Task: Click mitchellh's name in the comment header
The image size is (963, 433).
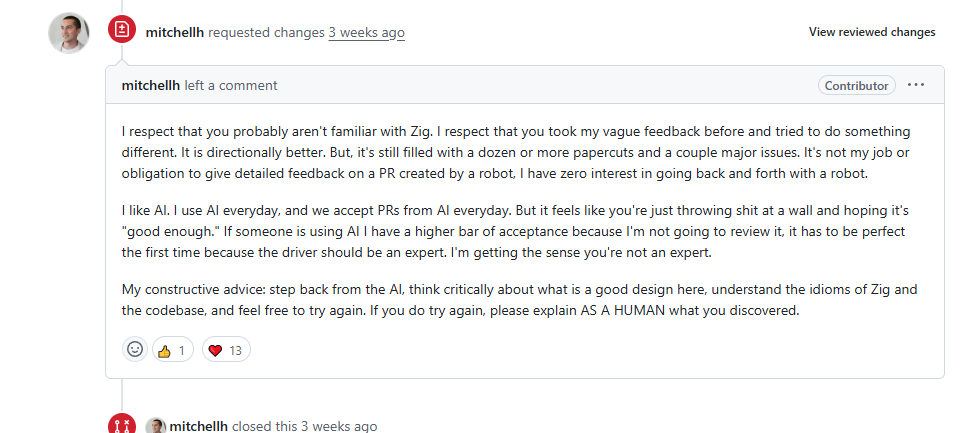Action: click(x=151, y=85)
